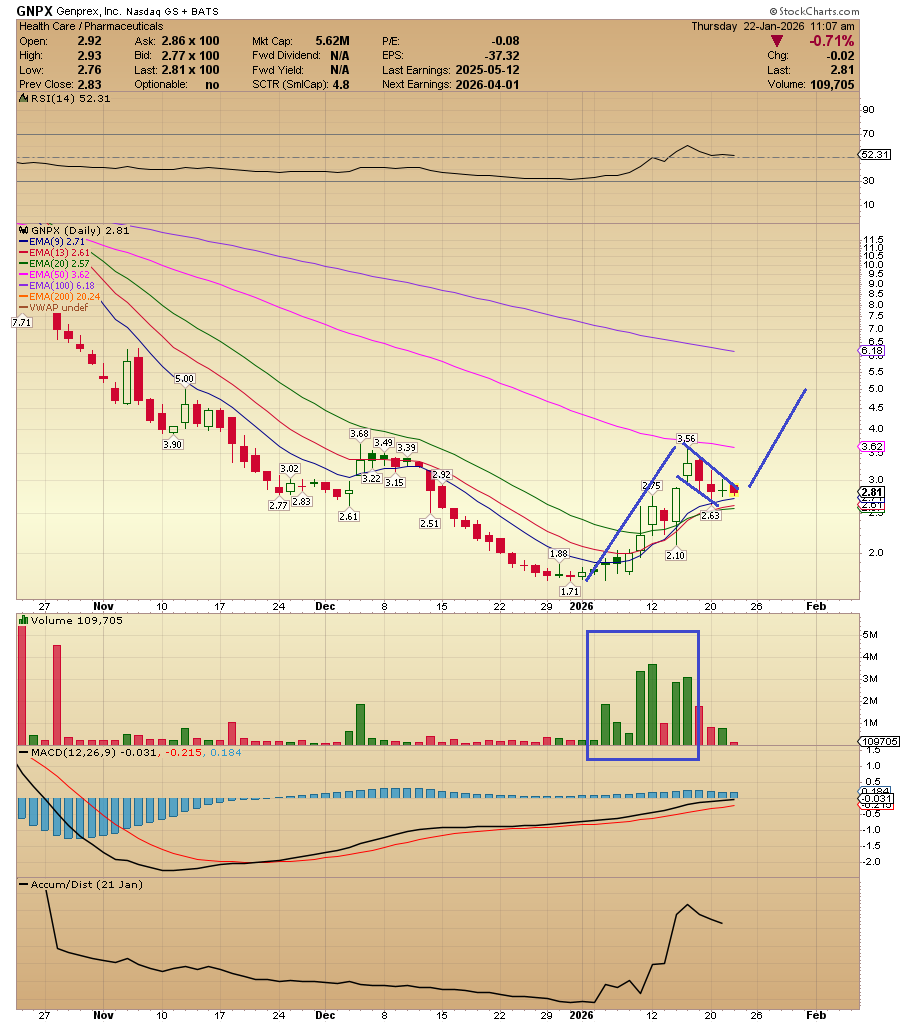Image resolution: width=900 pixels, height=1023 pixels.
Task: Click the 3.68 price label in December
Action: (x=360, y=434)
